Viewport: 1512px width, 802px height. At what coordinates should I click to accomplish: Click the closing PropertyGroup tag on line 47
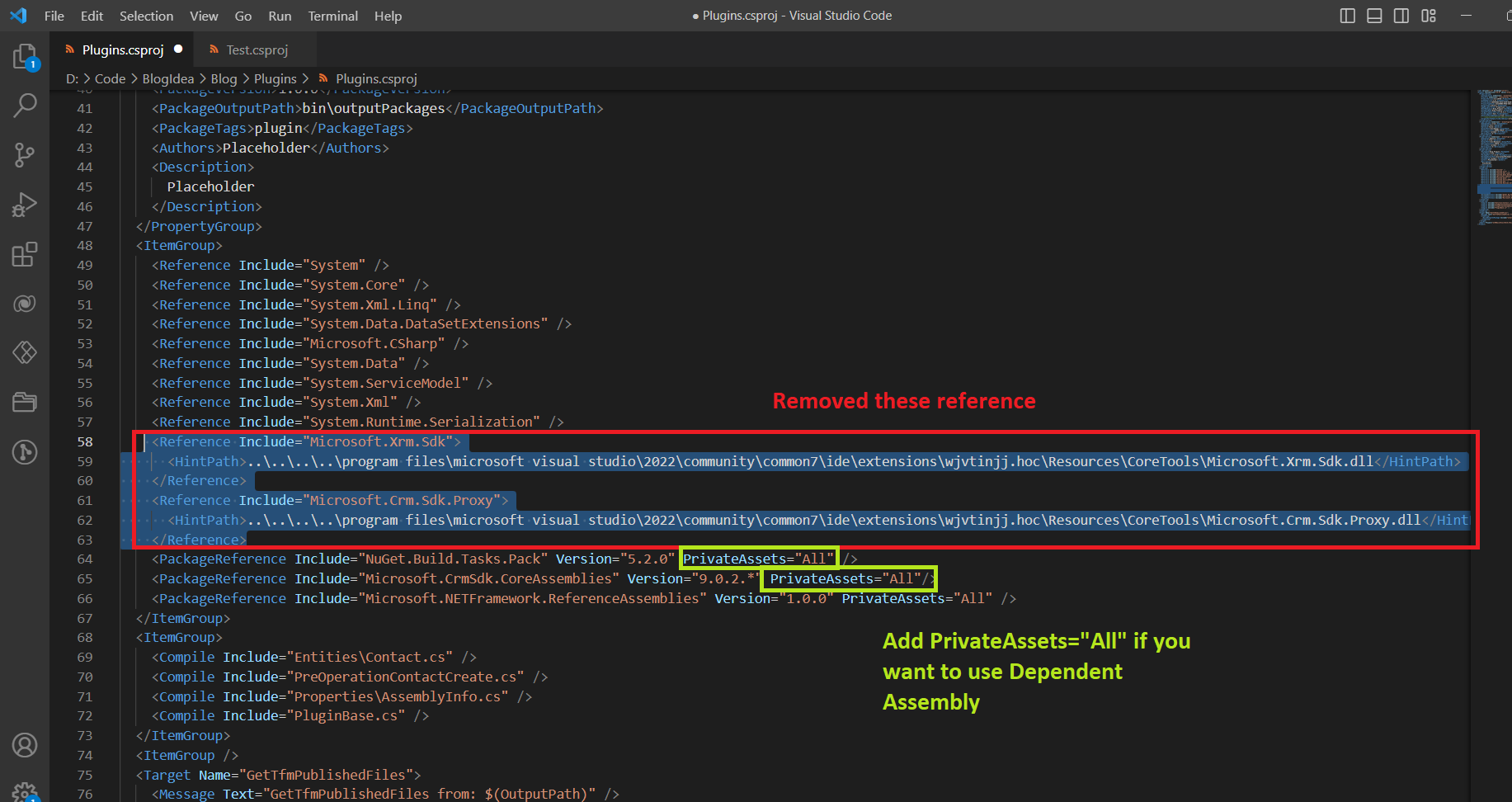tap(199, 226)
